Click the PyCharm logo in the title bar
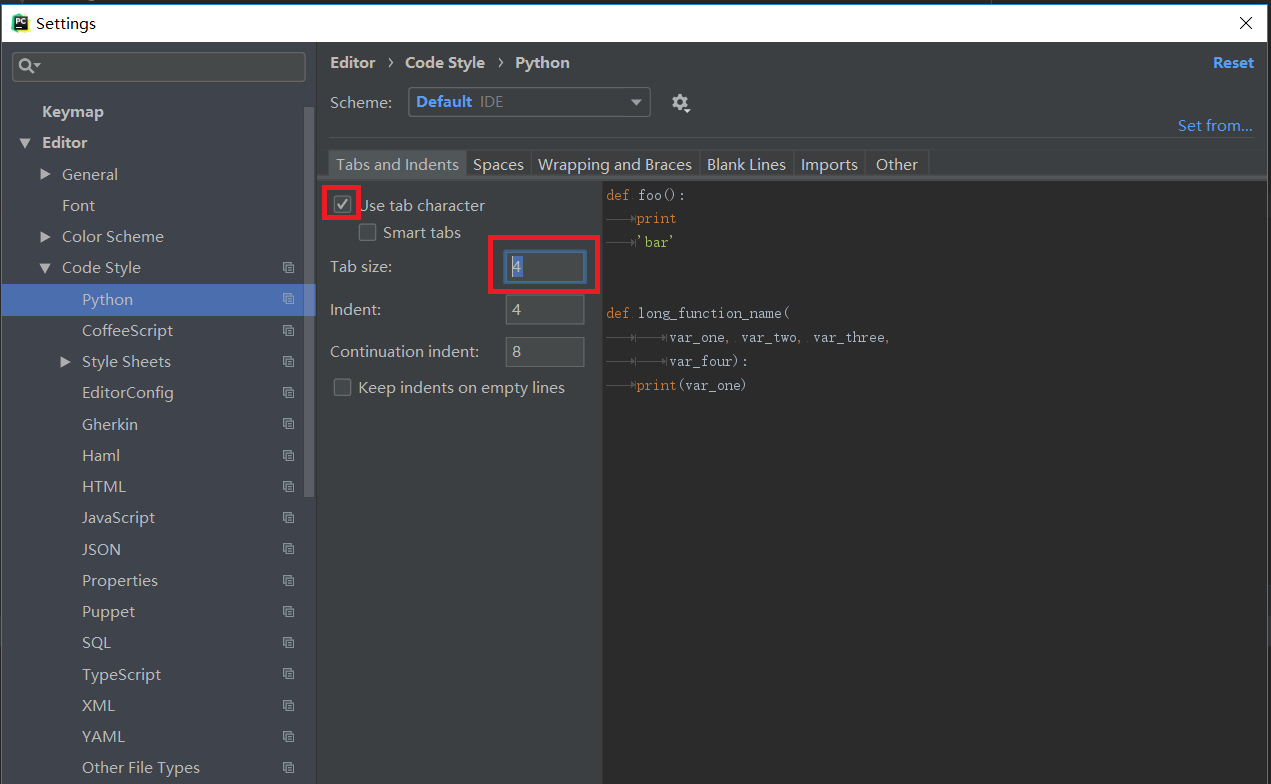This screenshot has width=1271, height=784. point(20,22)
